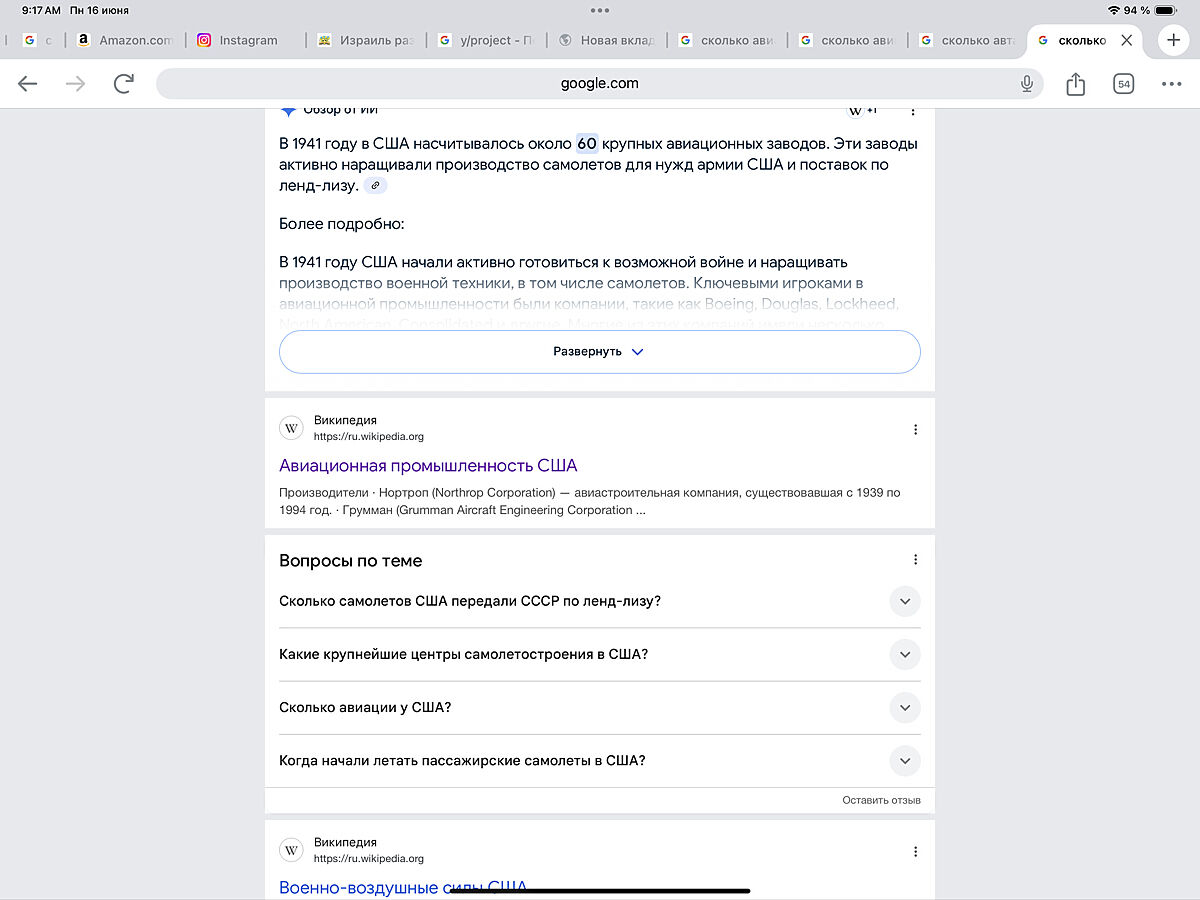Expand question about ленд-лиз aircraft to СССР
Image resolution: width=1200 pixels, height=900 pixels.
pos(904,601)
